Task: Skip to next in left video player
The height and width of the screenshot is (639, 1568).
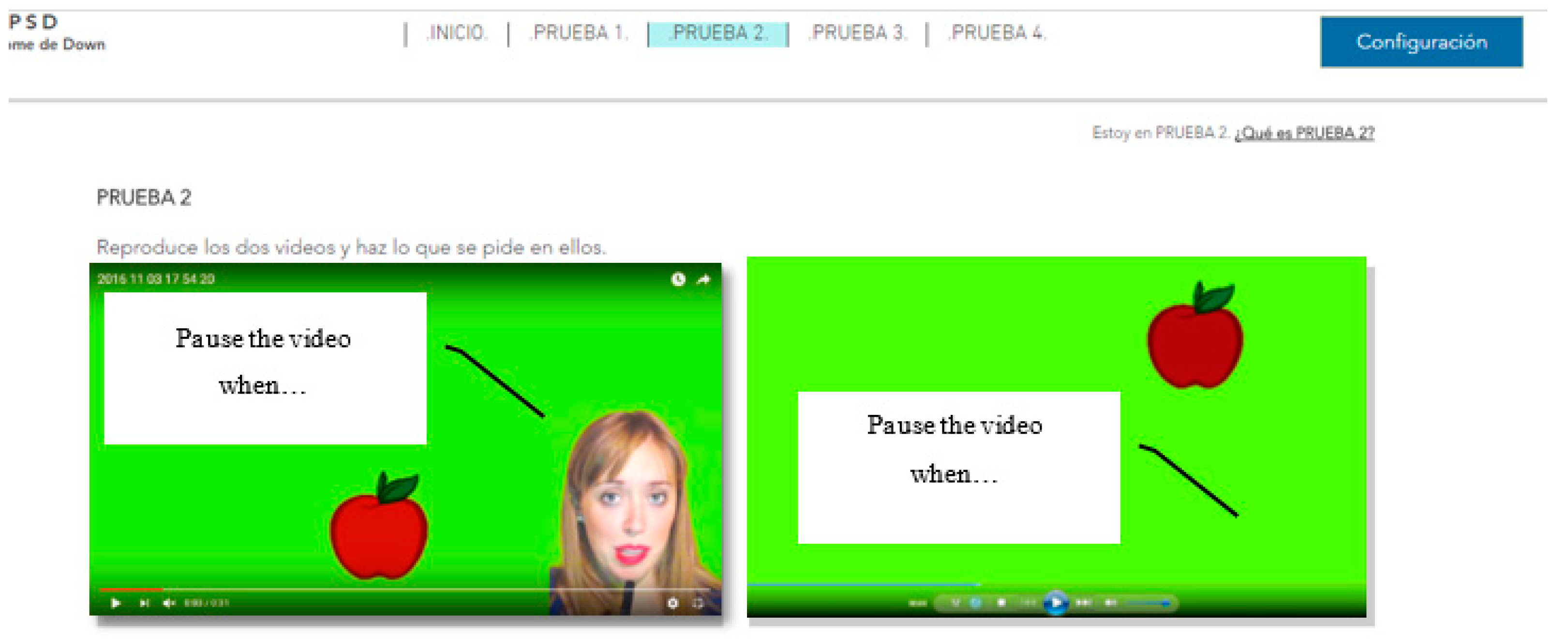Action: click(x=144, y=603)
